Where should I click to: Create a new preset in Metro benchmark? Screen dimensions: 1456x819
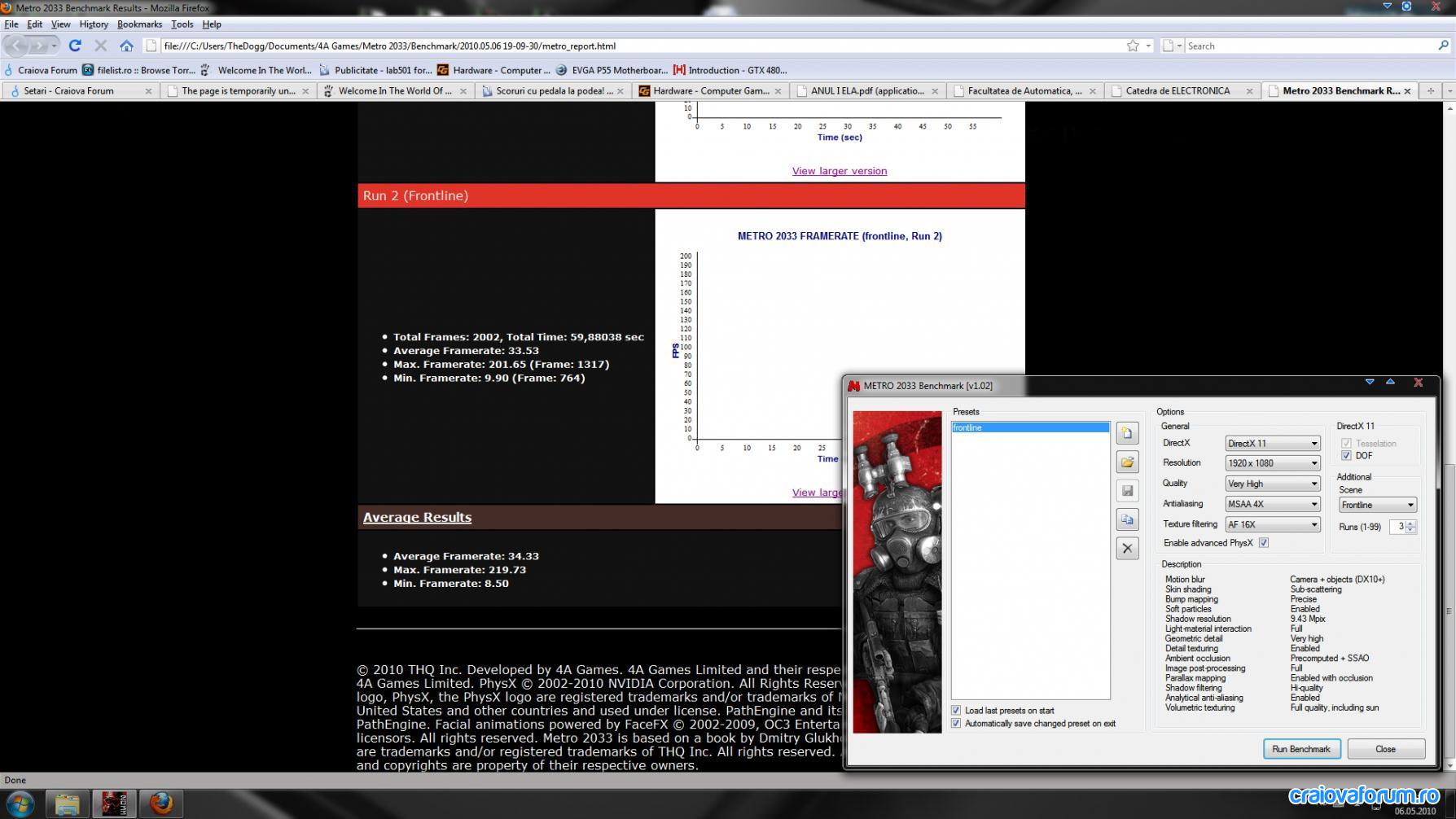(x=1127, y=433)
